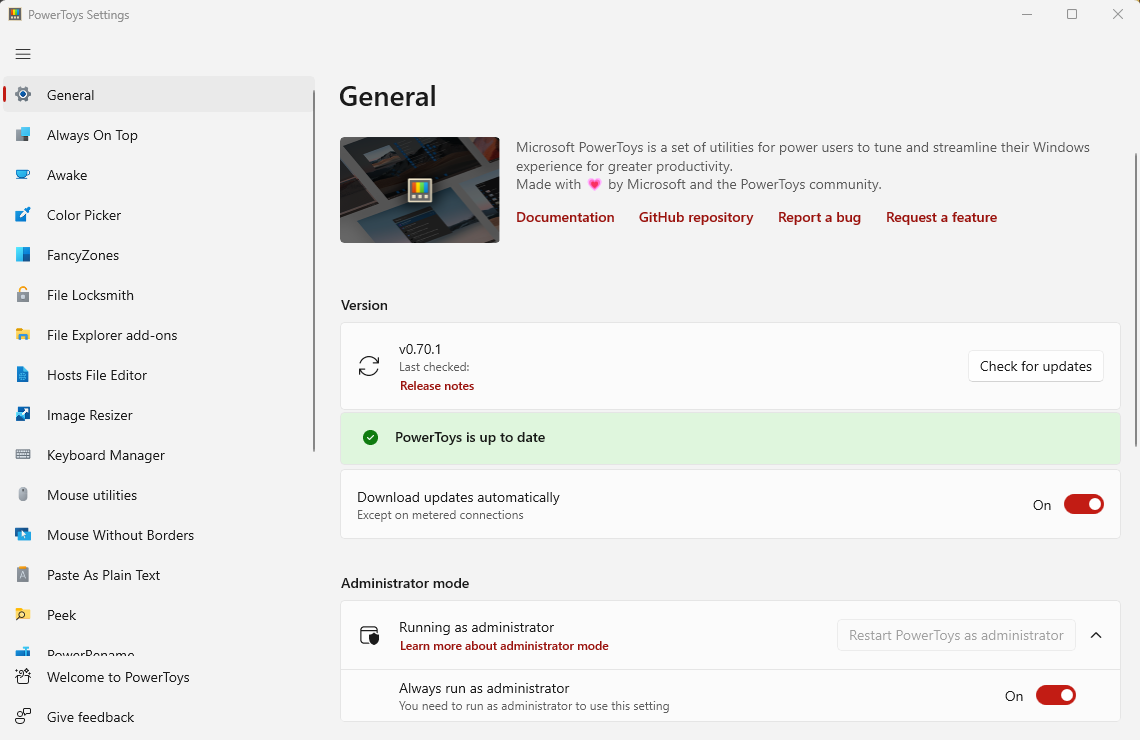Go to Paste As Plain Text page
Screen dimensions: 1140x740
coord(159,574)
